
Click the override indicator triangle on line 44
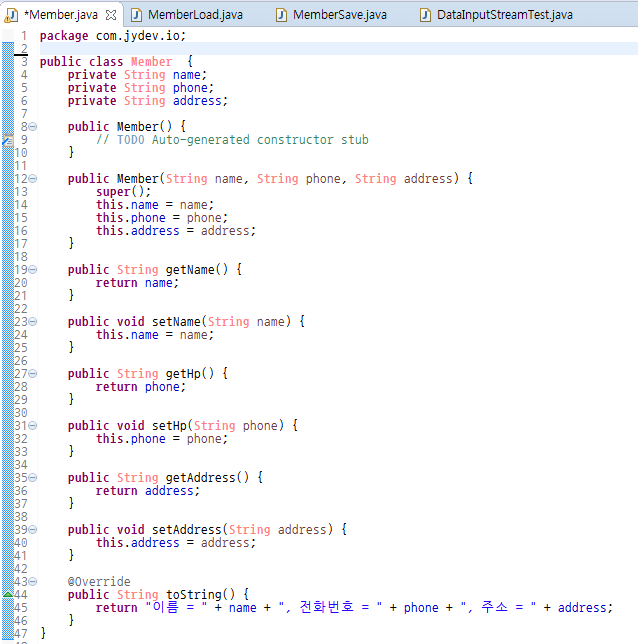coord(8,594)
